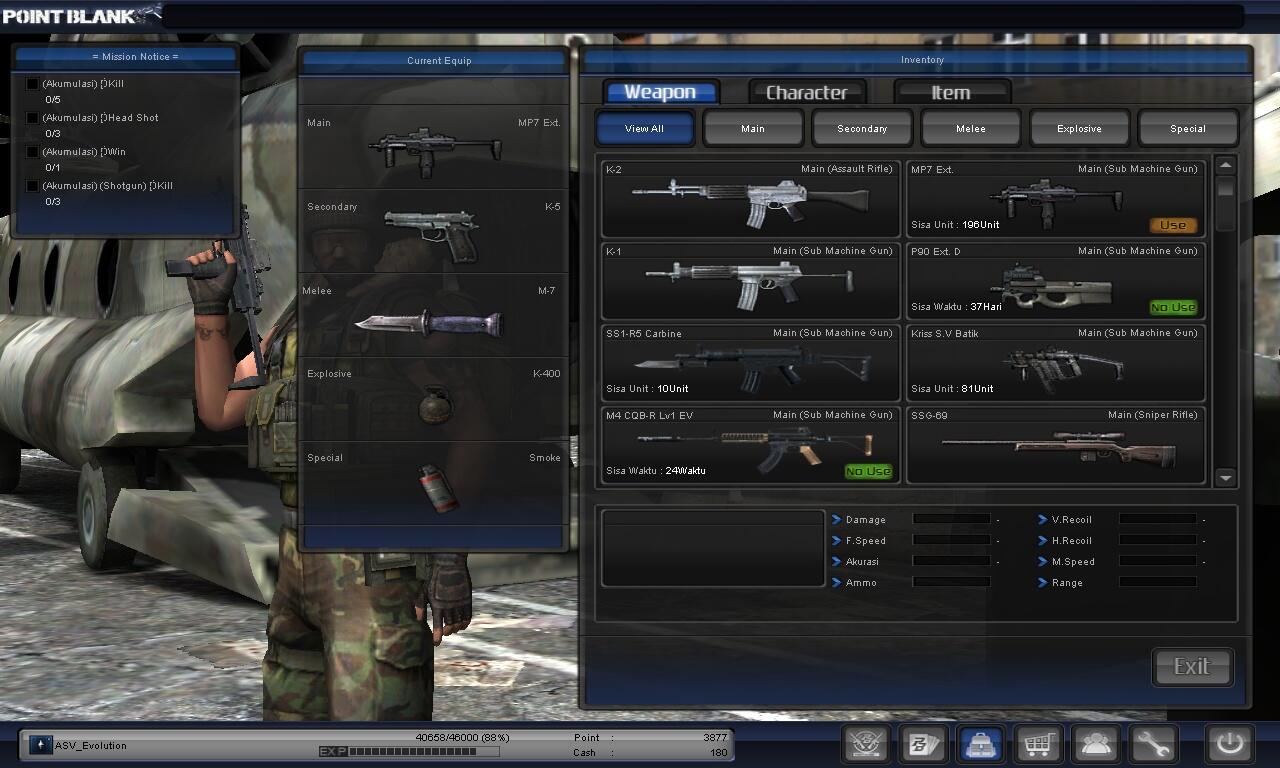Click the Sisa Unit : 196Unit text

pyautogui.click(x=955, y=225)
